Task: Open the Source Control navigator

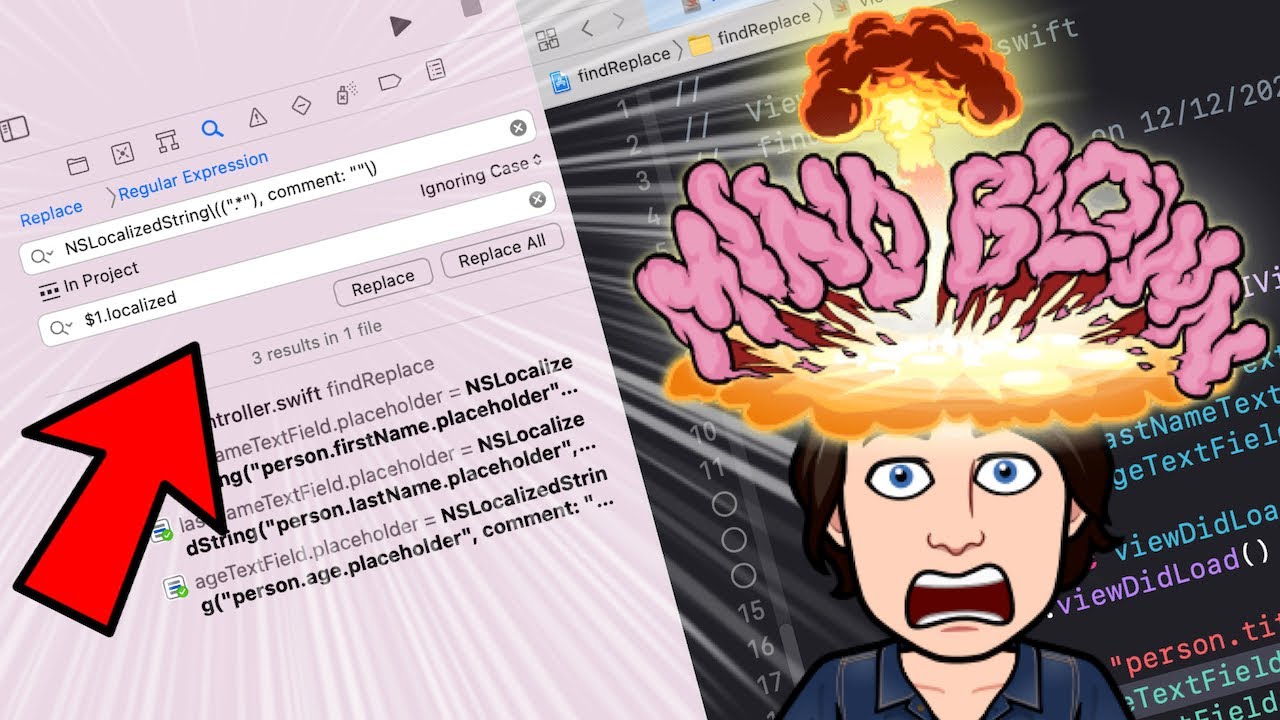Action: [x=122, y=153]
